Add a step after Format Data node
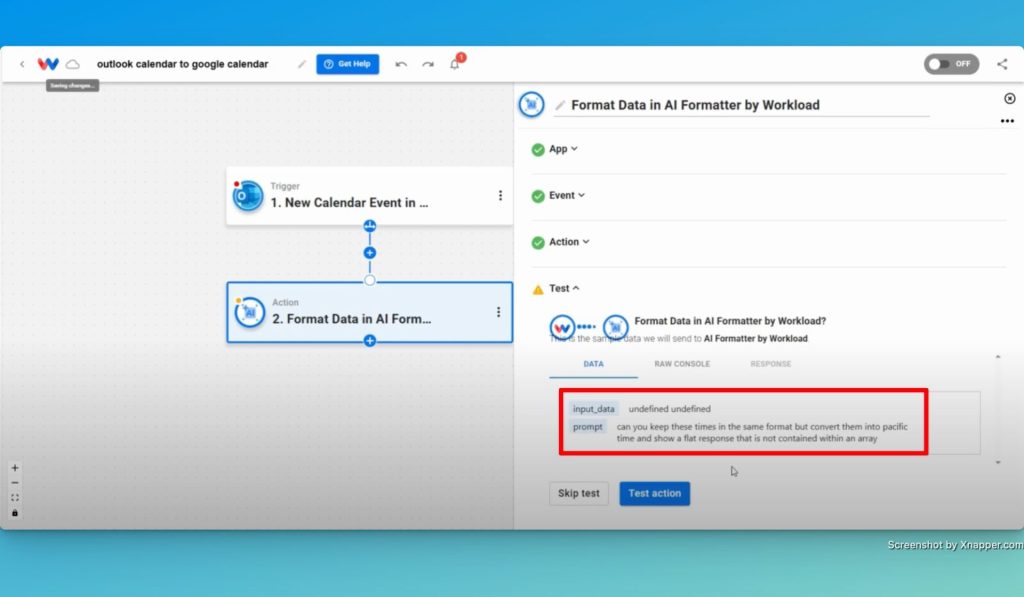 [370, 340]
